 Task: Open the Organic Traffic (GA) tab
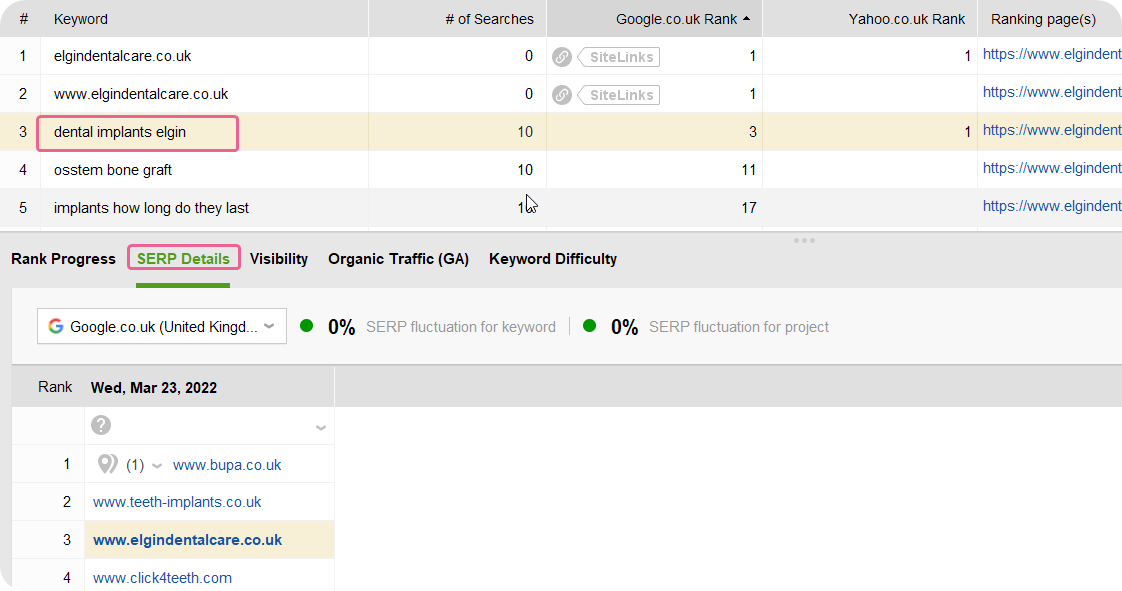(x=399, y=259)
